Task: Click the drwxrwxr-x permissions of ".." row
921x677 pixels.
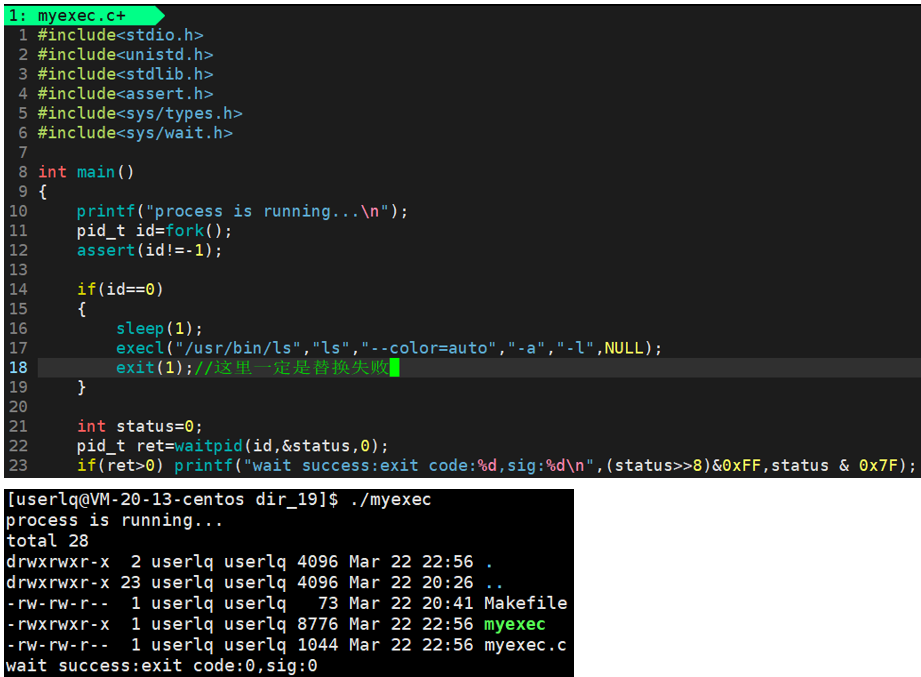Action: point(58,582)
